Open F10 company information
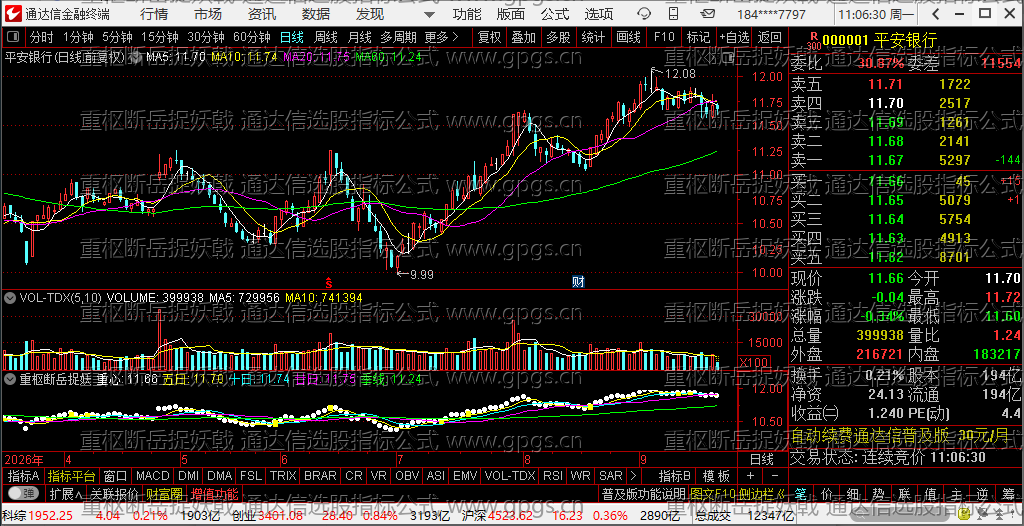The height and width of the screenshot is (526, 1024). (x=664, y=37)
